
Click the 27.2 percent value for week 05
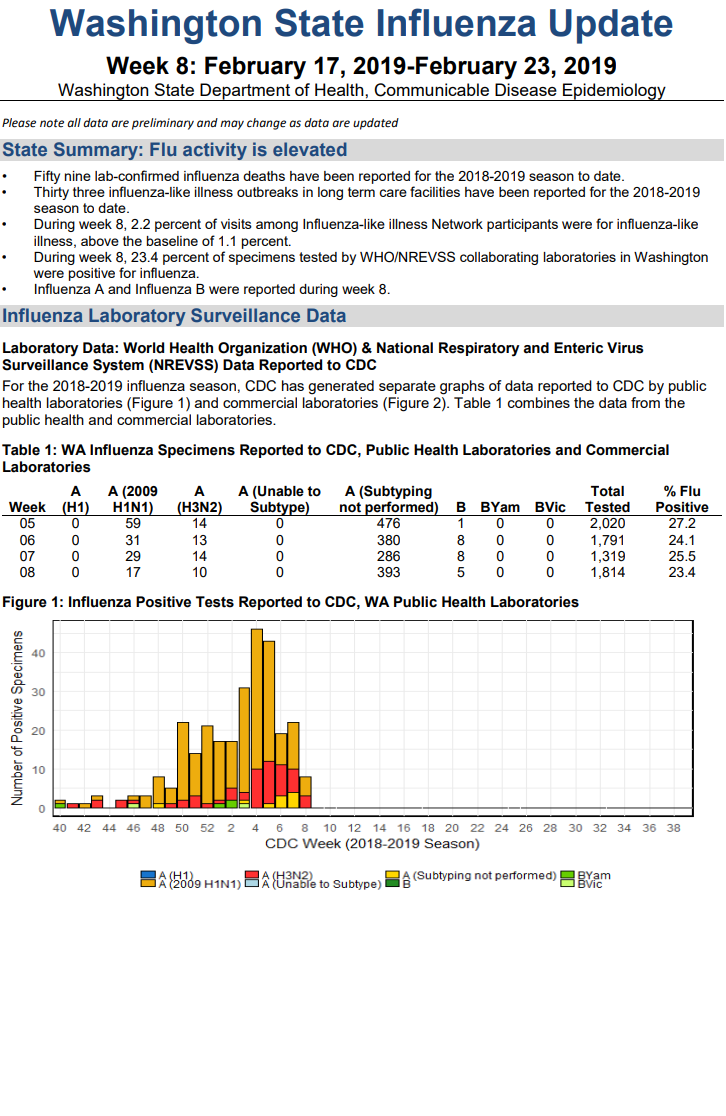coord(682,523)
